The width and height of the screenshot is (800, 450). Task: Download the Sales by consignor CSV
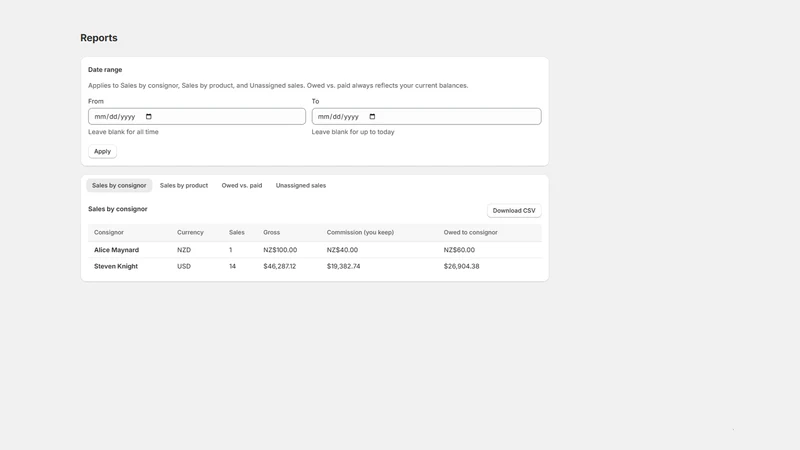[514, 211]
